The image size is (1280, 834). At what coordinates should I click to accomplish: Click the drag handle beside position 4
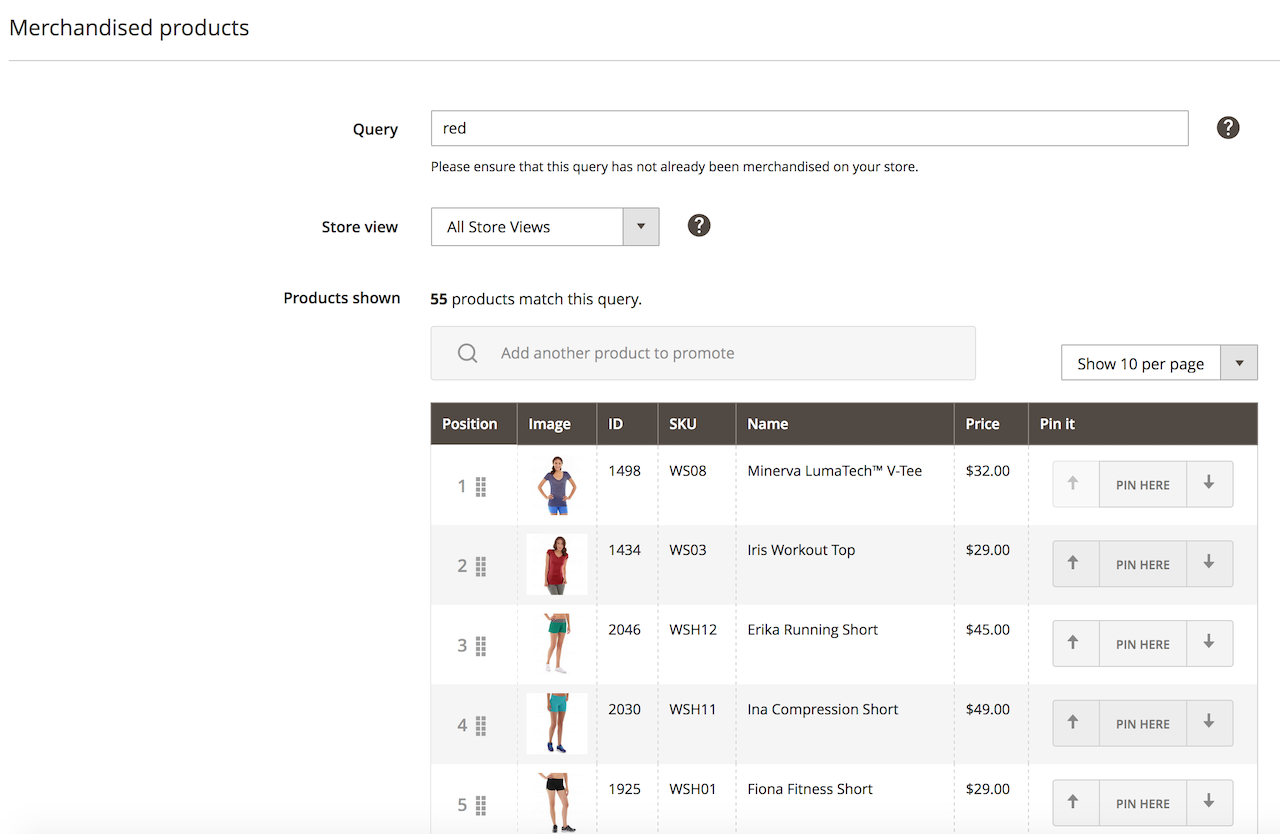point(481,723)
